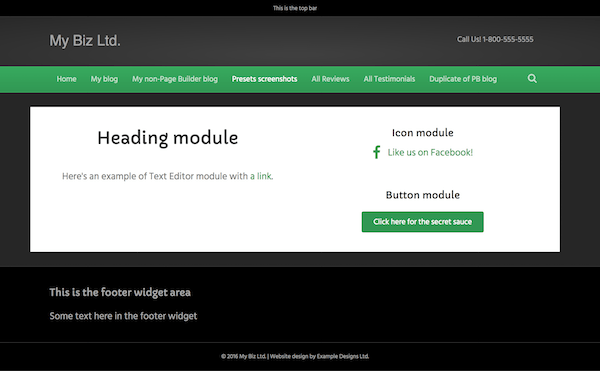Open Presets screenshots menu item

click(x=264, y=79)
